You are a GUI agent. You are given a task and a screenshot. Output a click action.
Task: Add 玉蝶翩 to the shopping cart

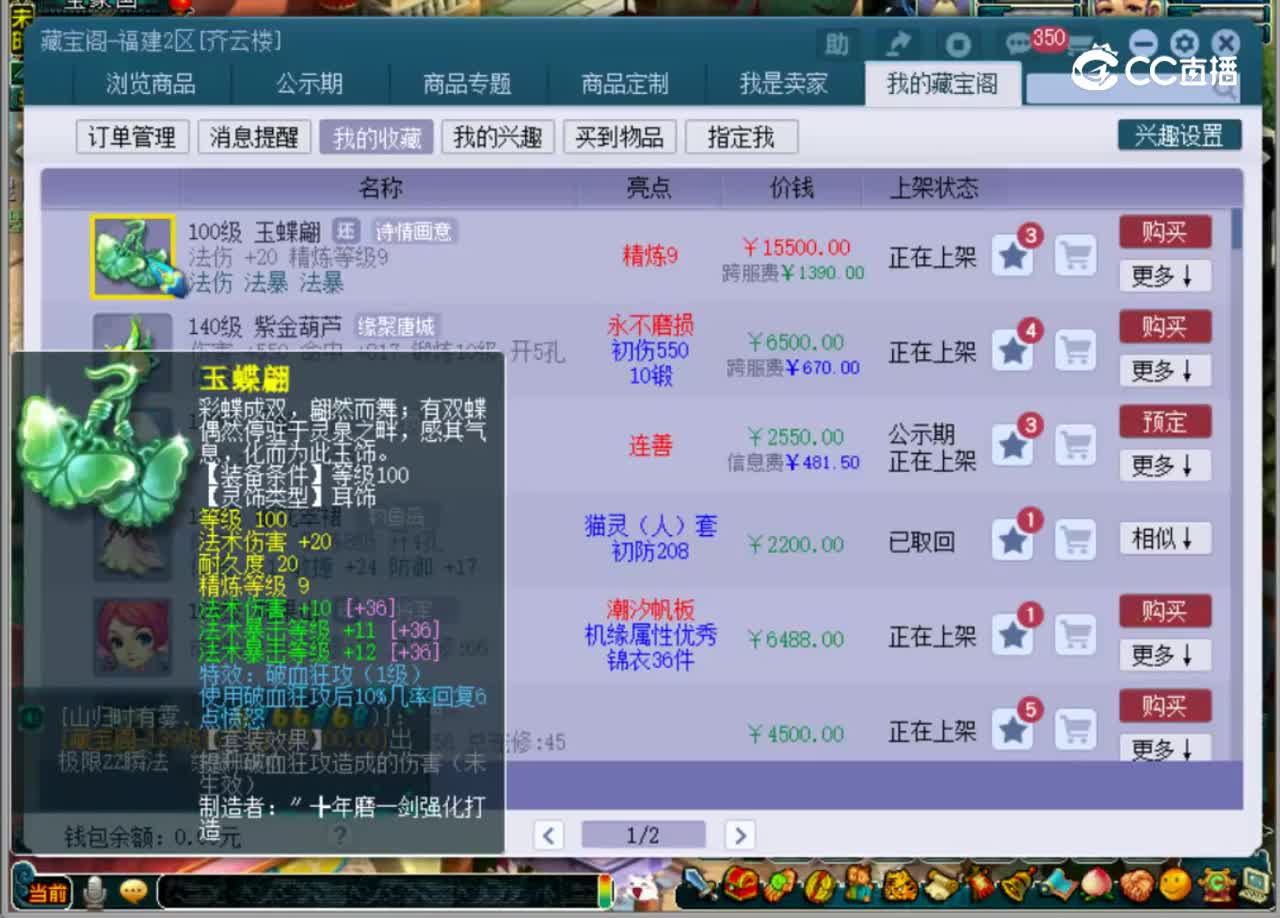(x=1075, y=256)
